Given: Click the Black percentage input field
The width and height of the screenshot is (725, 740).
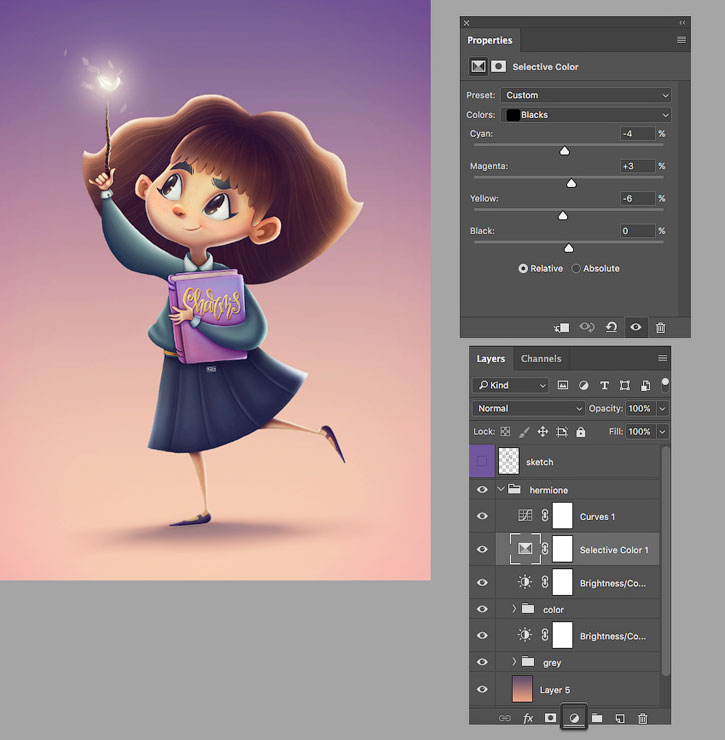Looking at the screenshot, I should (x=637, y=231).
